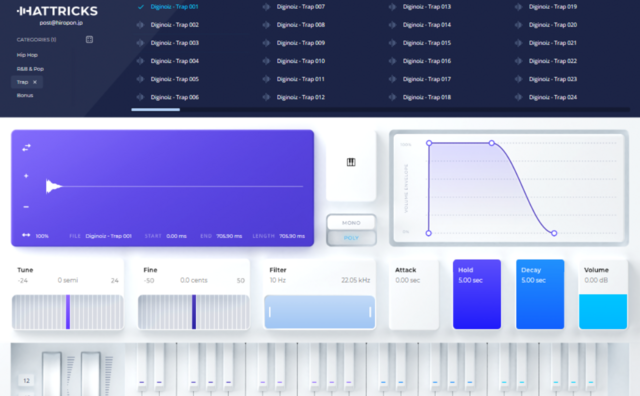Switch voice mode to POLY
Viewport: 640px width, 396px height.
(x=351, y=238)
